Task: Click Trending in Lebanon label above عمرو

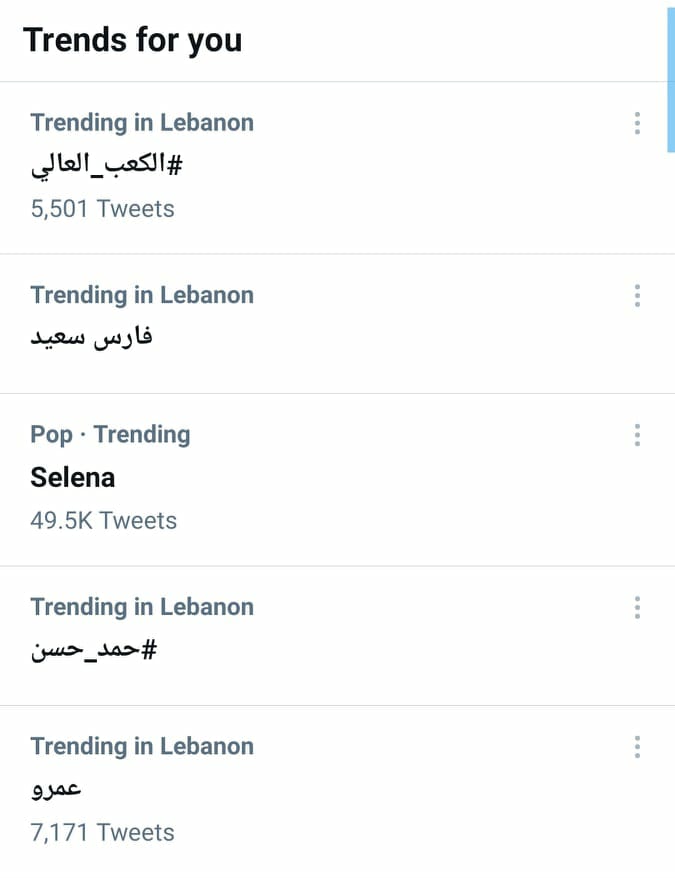Action: click(x=142, y=746)
